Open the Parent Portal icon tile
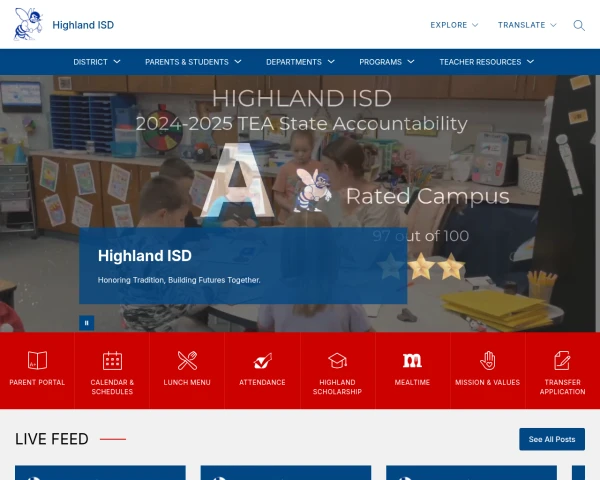This screenshot has width=600, height=480. pos(37,361)
